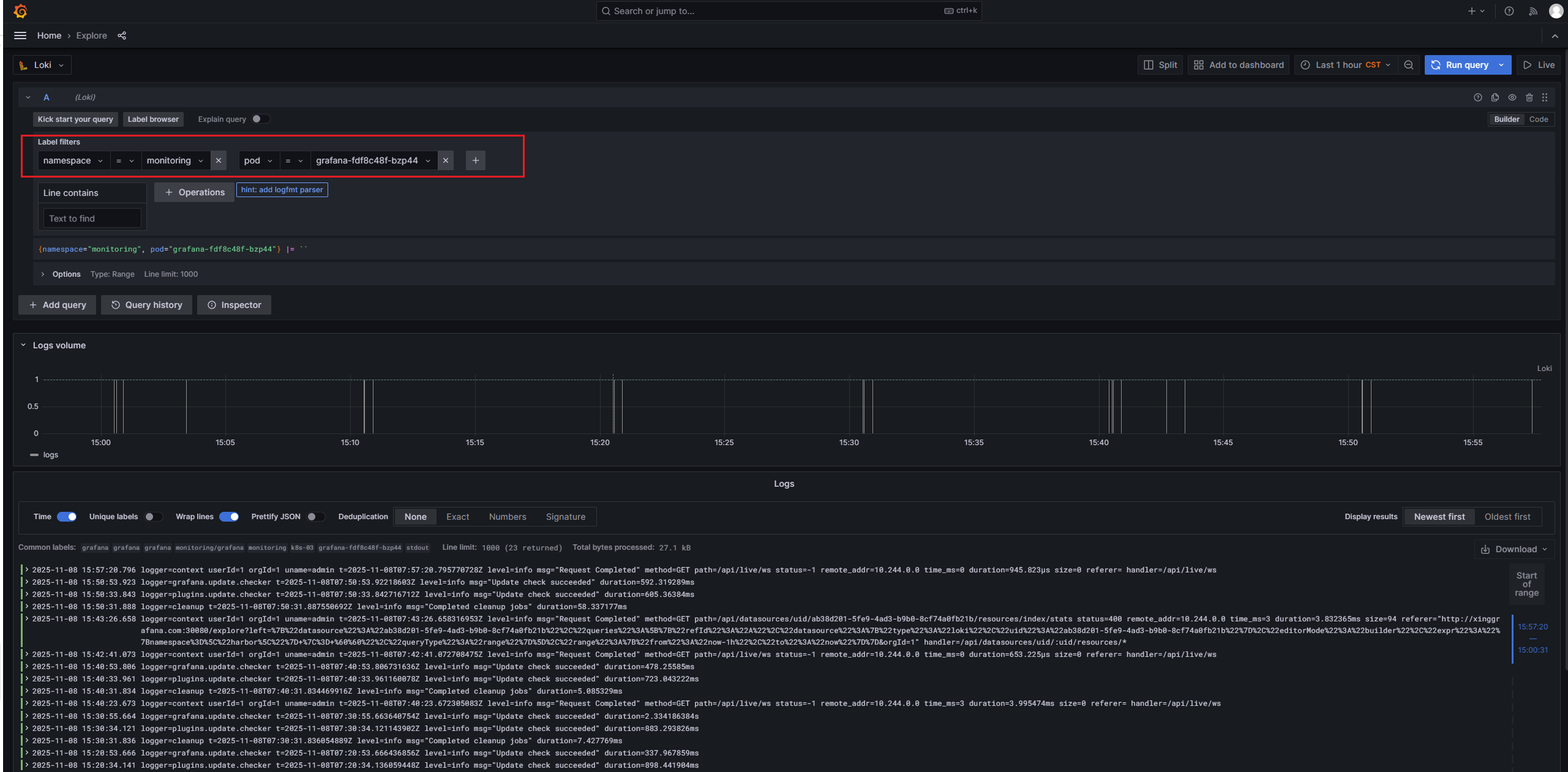This screenshot has width=1568, height=772.
Task: Click the Grafana logo icon
Action: [20, 11]
